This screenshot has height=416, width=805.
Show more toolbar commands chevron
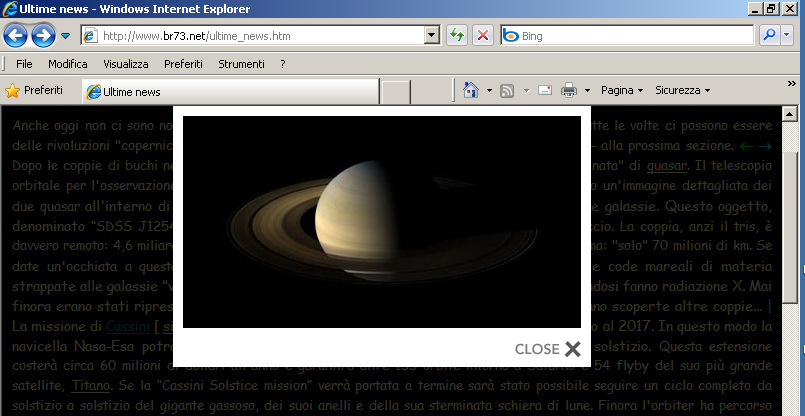click(x=792, y=84)
